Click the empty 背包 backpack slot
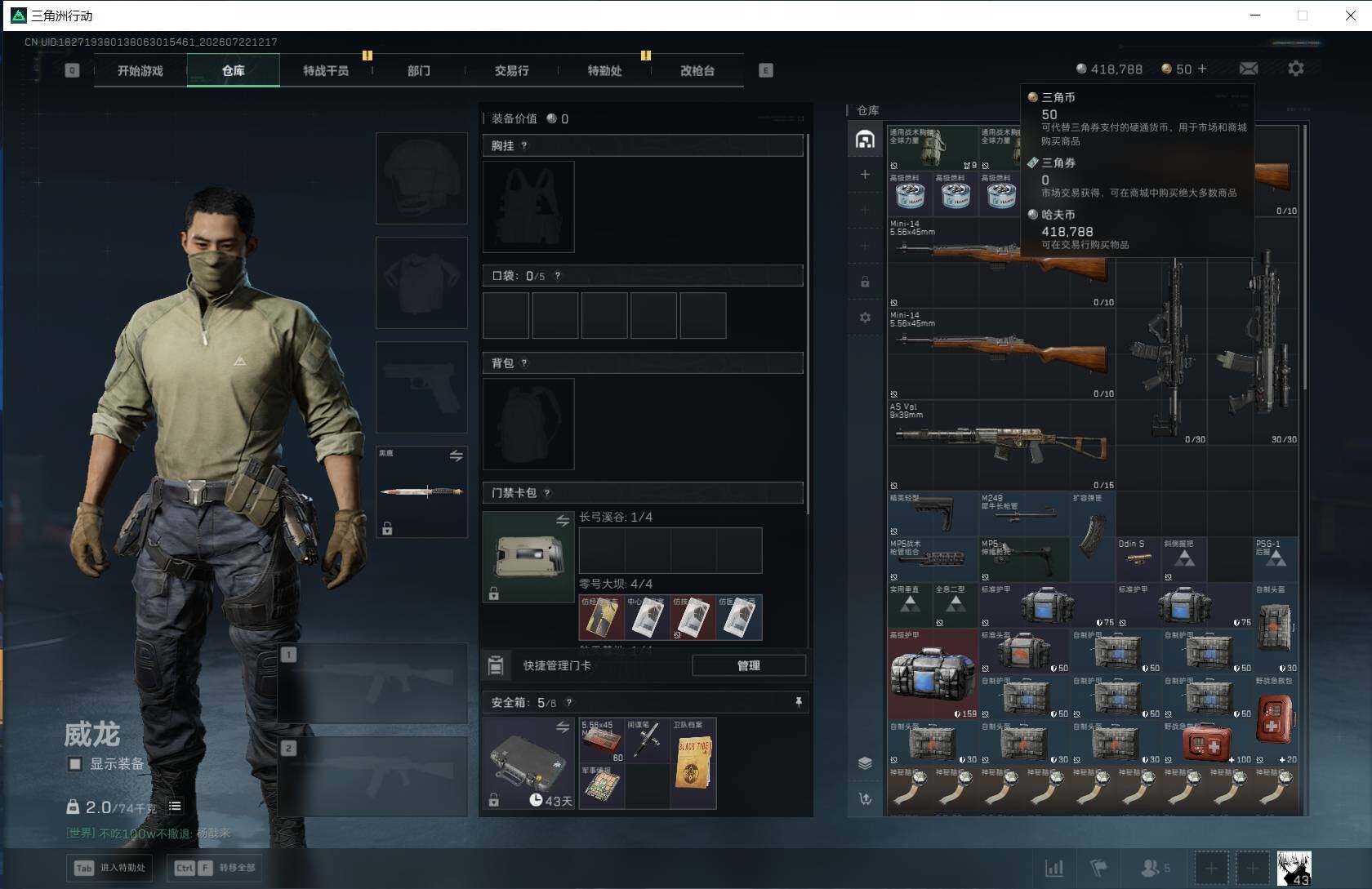The image size is (1372, 889). [528, 424]
